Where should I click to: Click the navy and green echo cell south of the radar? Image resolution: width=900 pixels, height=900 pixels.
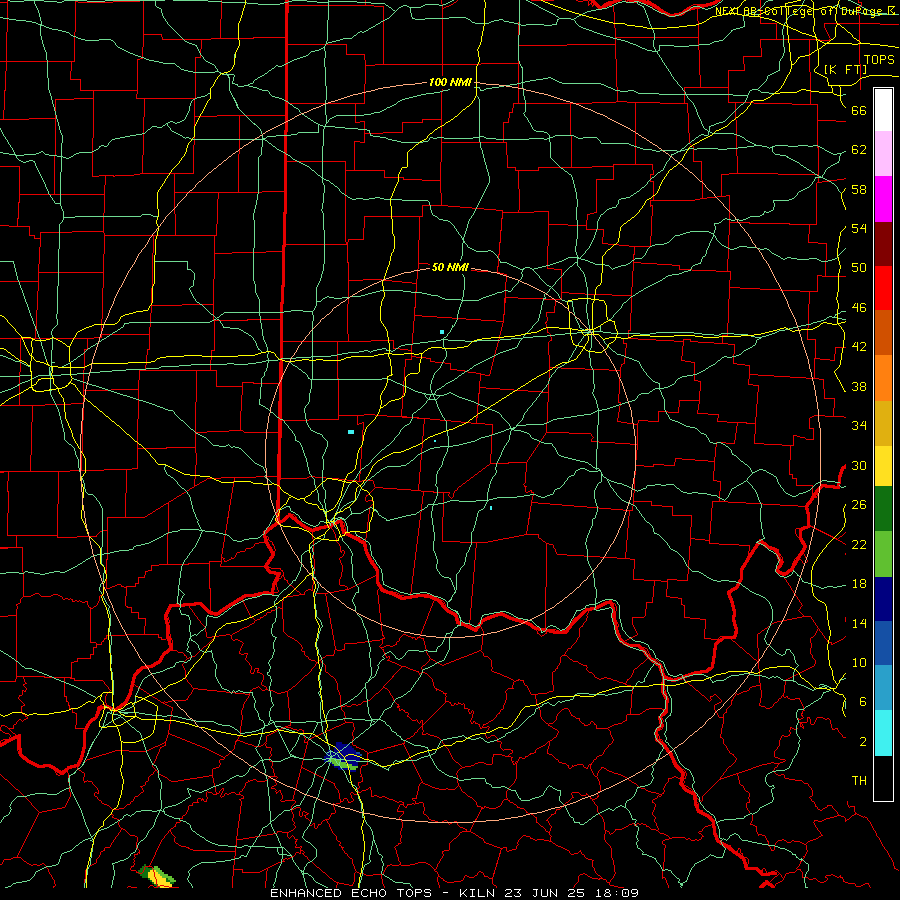(x=343, y=757)
